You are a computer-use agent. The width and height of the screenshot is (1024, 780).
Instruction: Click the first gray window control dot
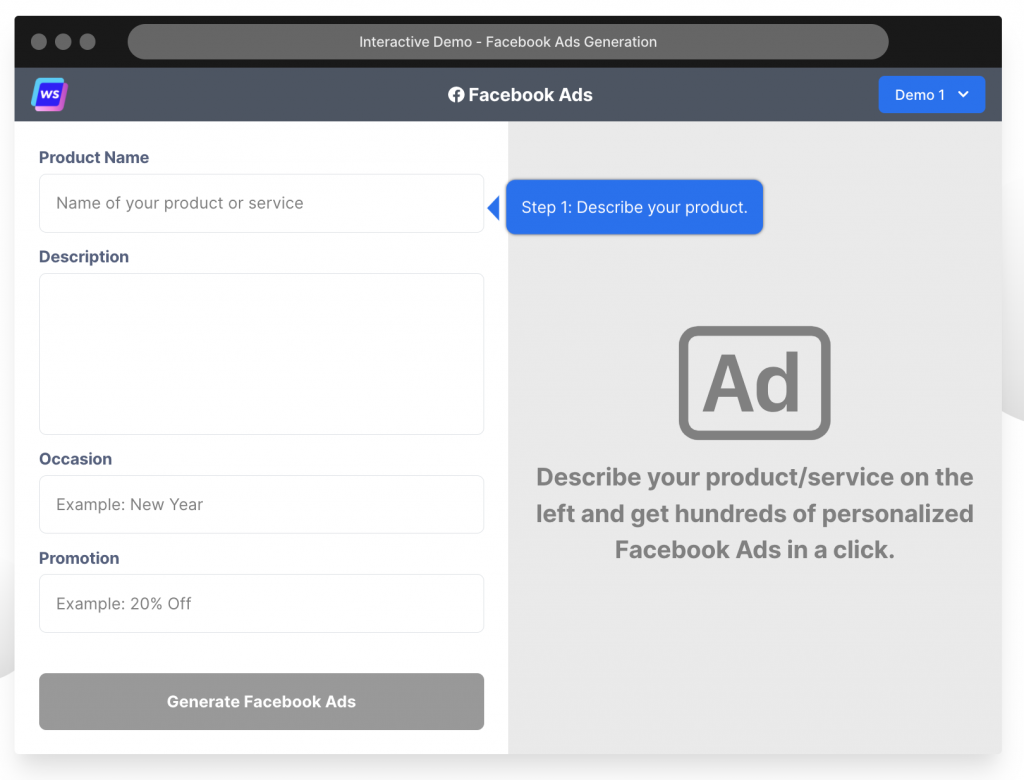[39, 42]
